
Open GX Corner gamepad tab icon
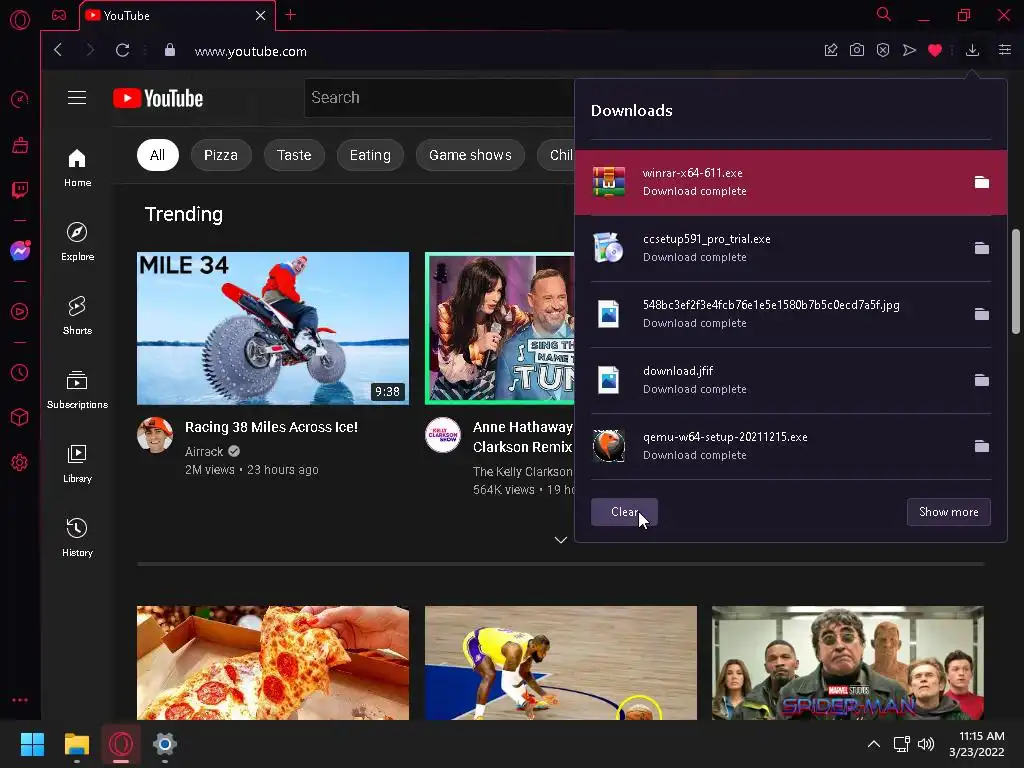click(x=59, y=15)
